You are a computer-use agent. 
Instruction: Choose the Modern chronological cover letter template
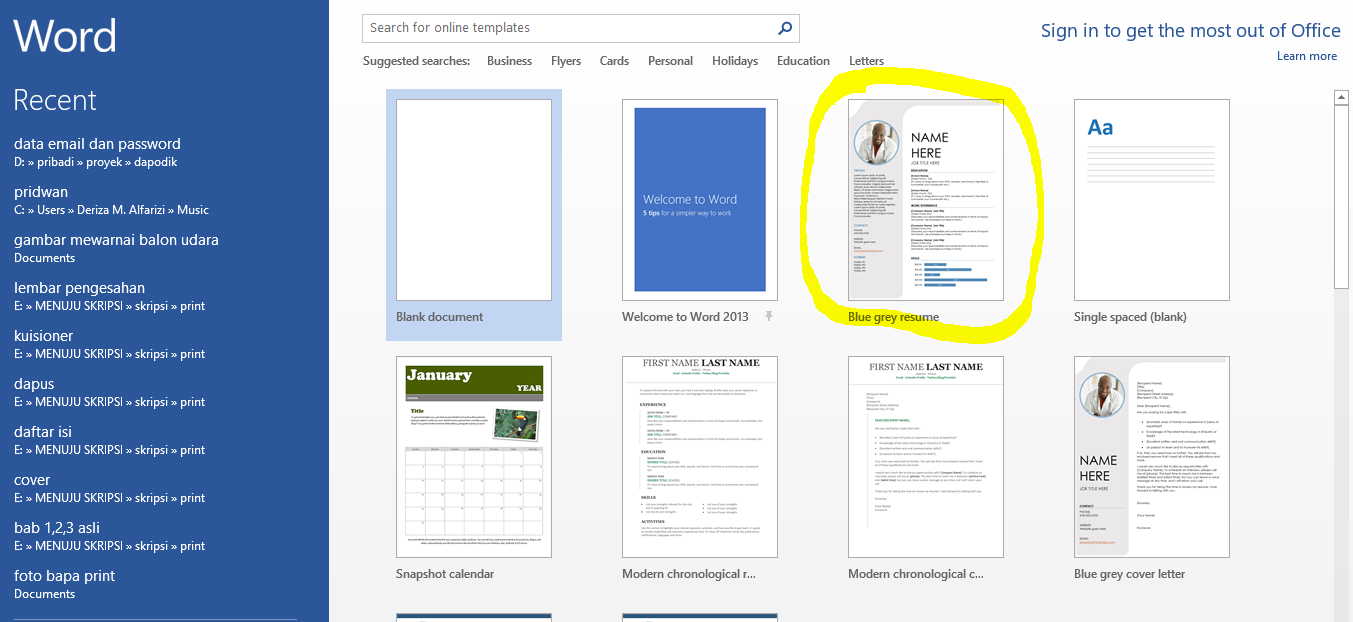coord(926,457)
